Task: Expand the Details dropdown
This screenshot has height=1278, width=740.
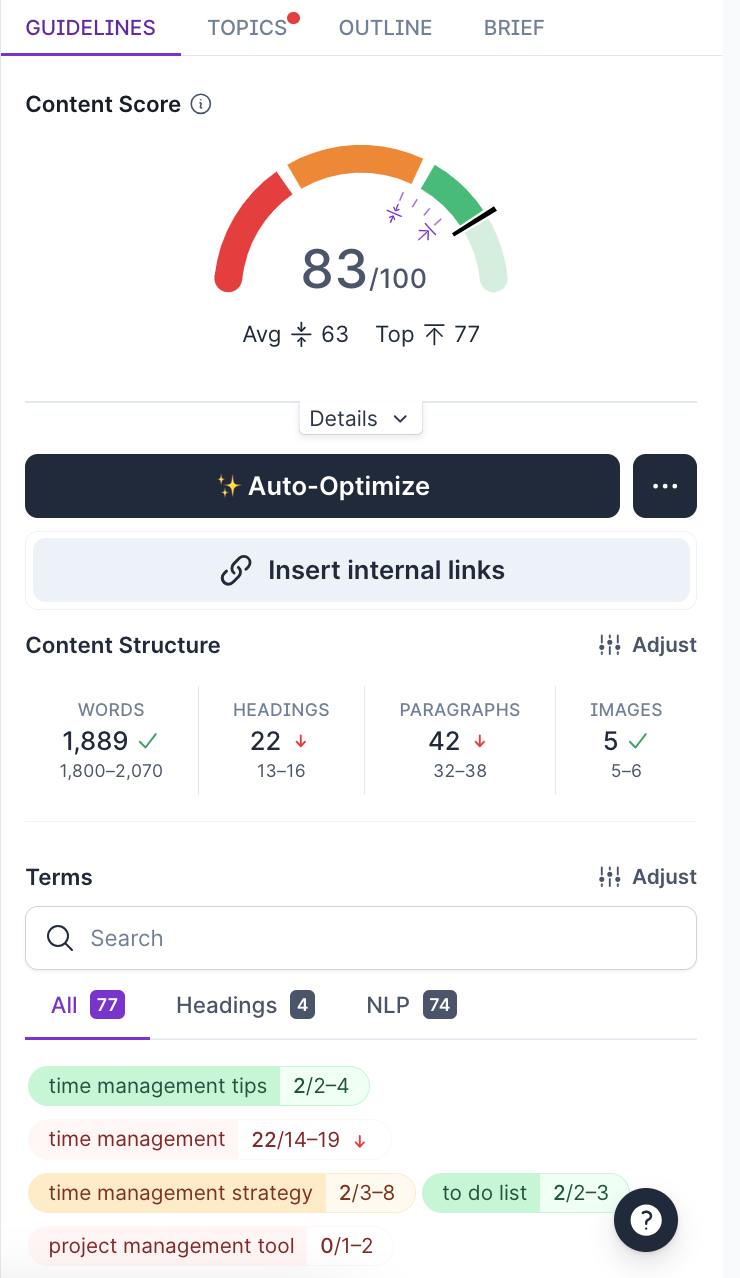Action: pyautogui.click(x=360, y=419)
